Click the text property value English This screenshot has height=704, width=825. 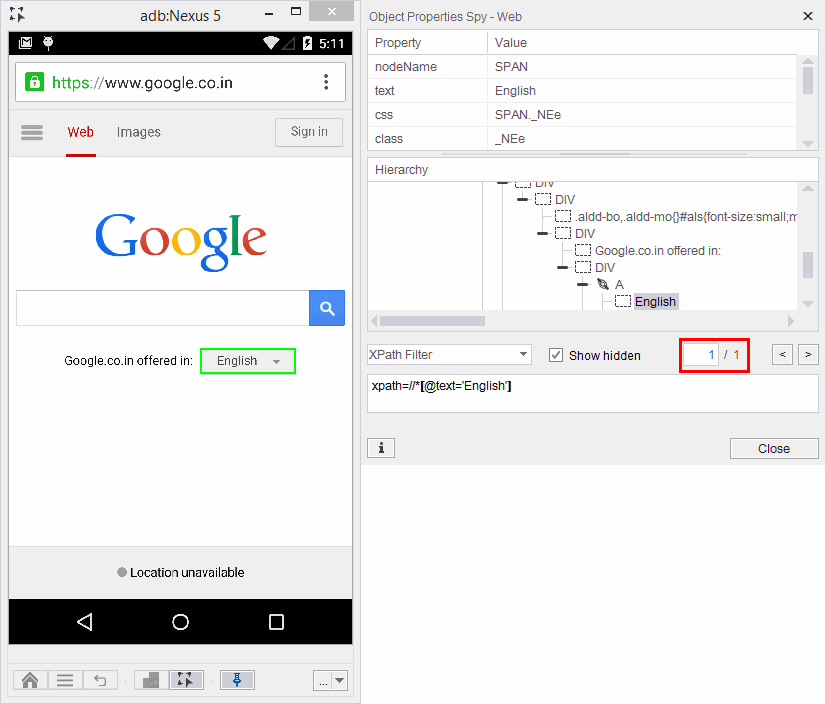coord(515,90)
